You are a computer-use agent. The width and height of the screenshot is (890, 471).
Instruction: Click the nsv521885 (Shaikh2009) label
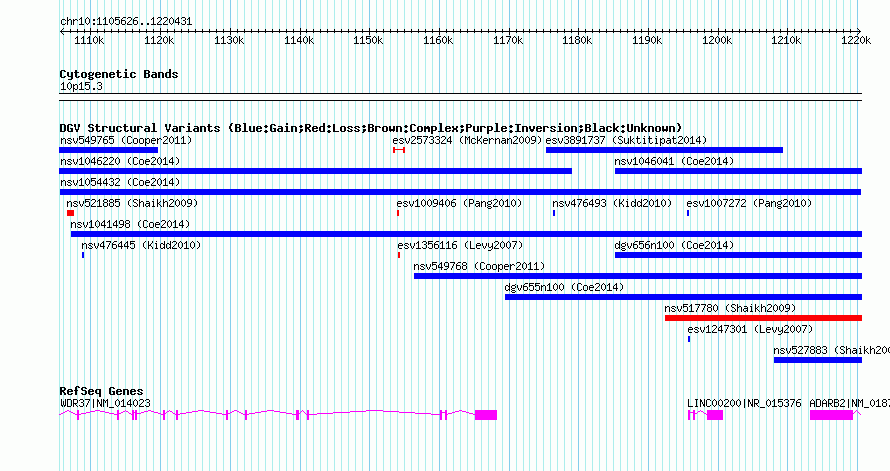tap(132, 203)
